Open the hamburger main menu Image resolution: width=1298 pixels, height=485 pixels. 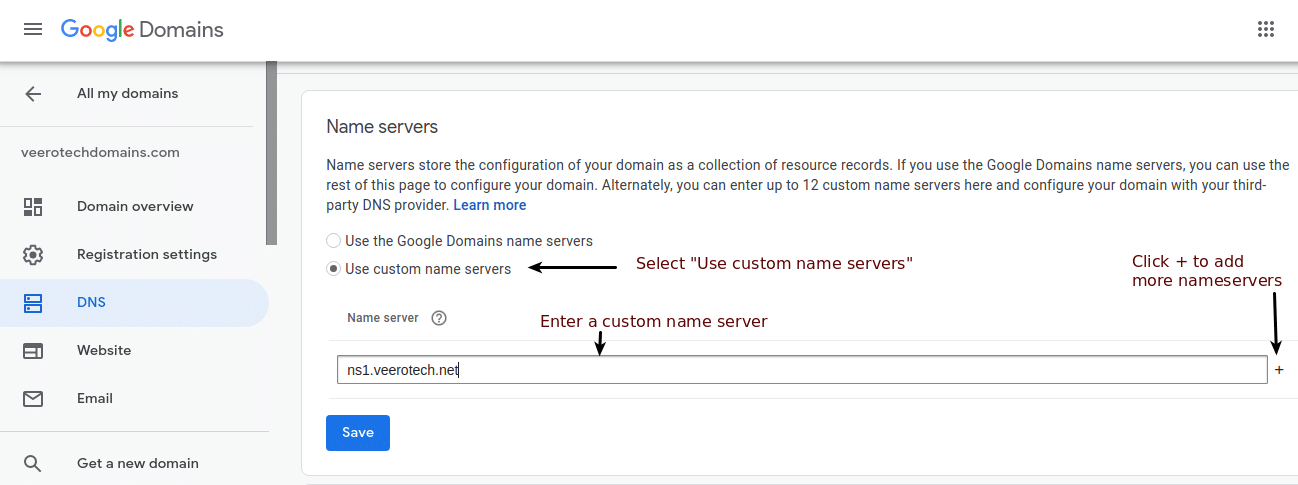33,30
